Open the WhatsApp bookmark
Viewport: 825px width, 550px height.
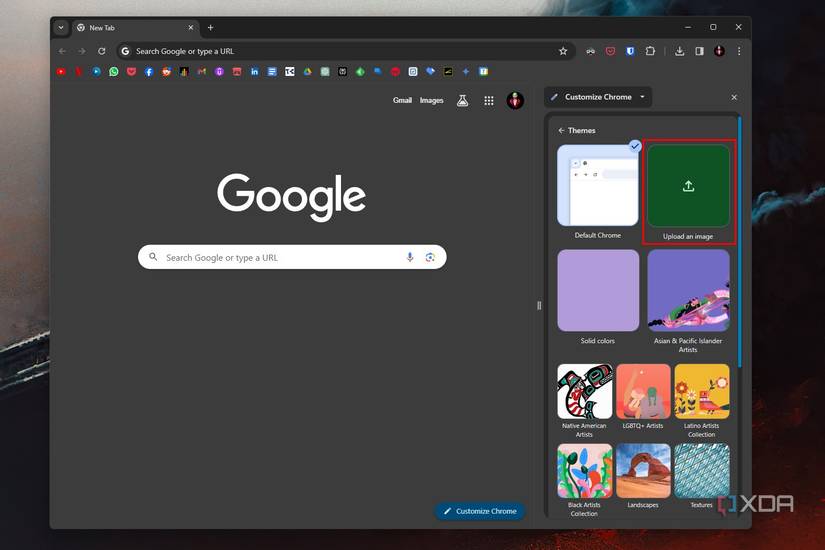click(x=114, y=72)
